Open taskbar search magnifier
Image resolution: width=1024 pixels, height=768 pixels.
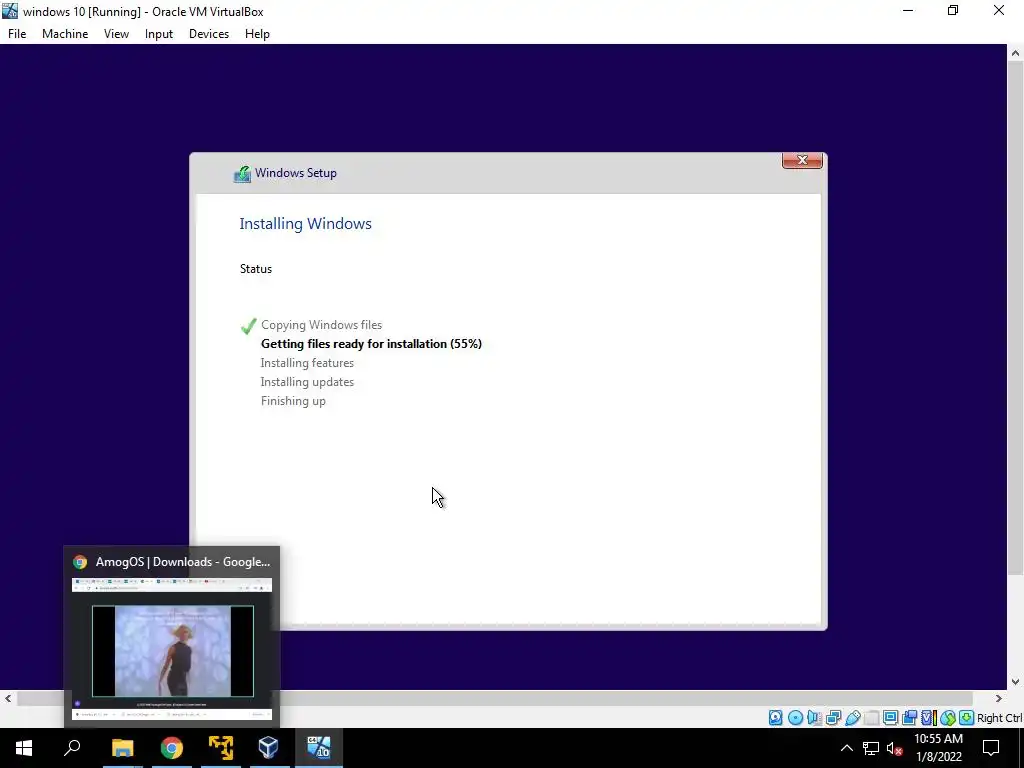72,748
